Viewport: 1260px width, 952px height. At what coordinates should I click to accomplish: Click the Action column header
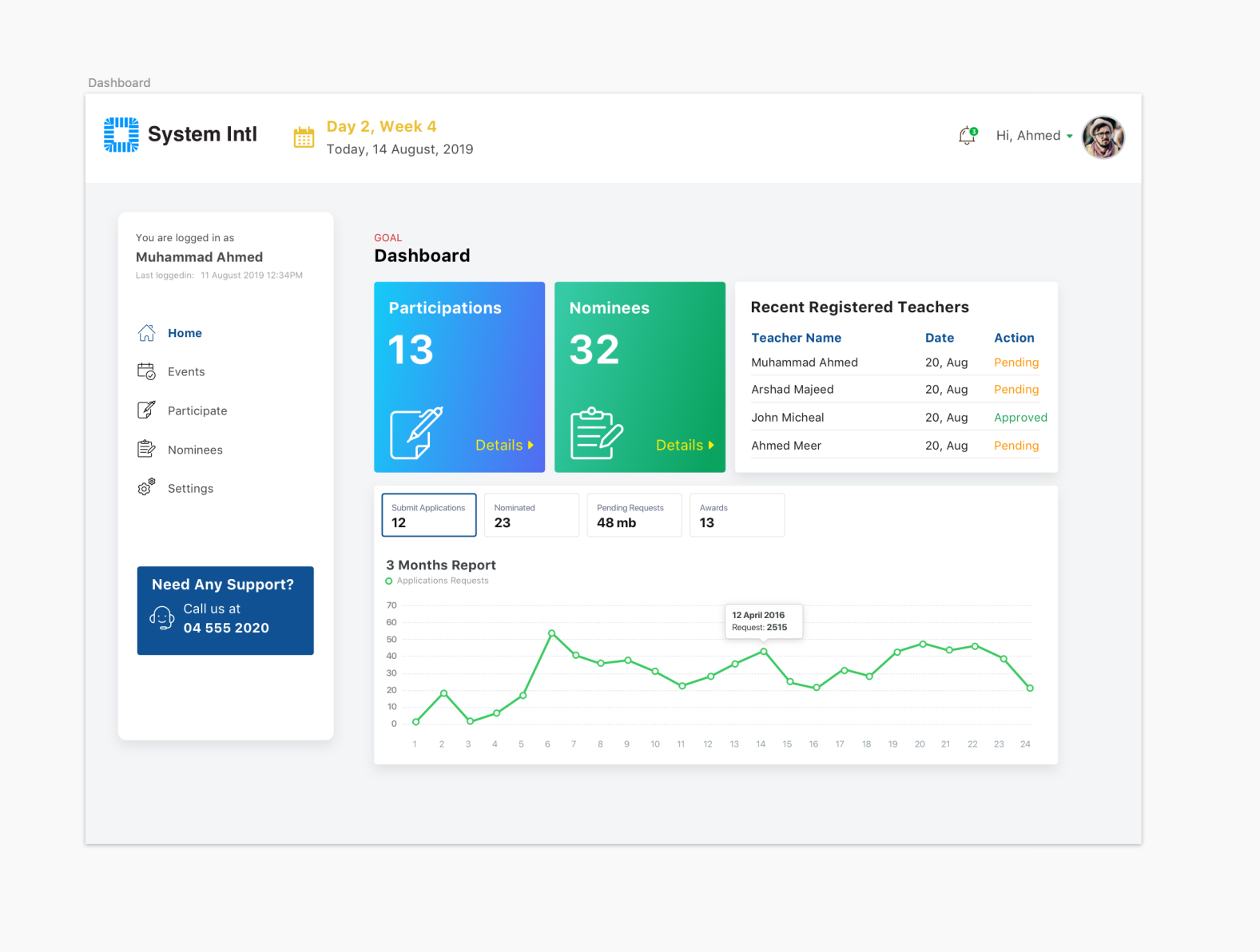(1014, 338)
